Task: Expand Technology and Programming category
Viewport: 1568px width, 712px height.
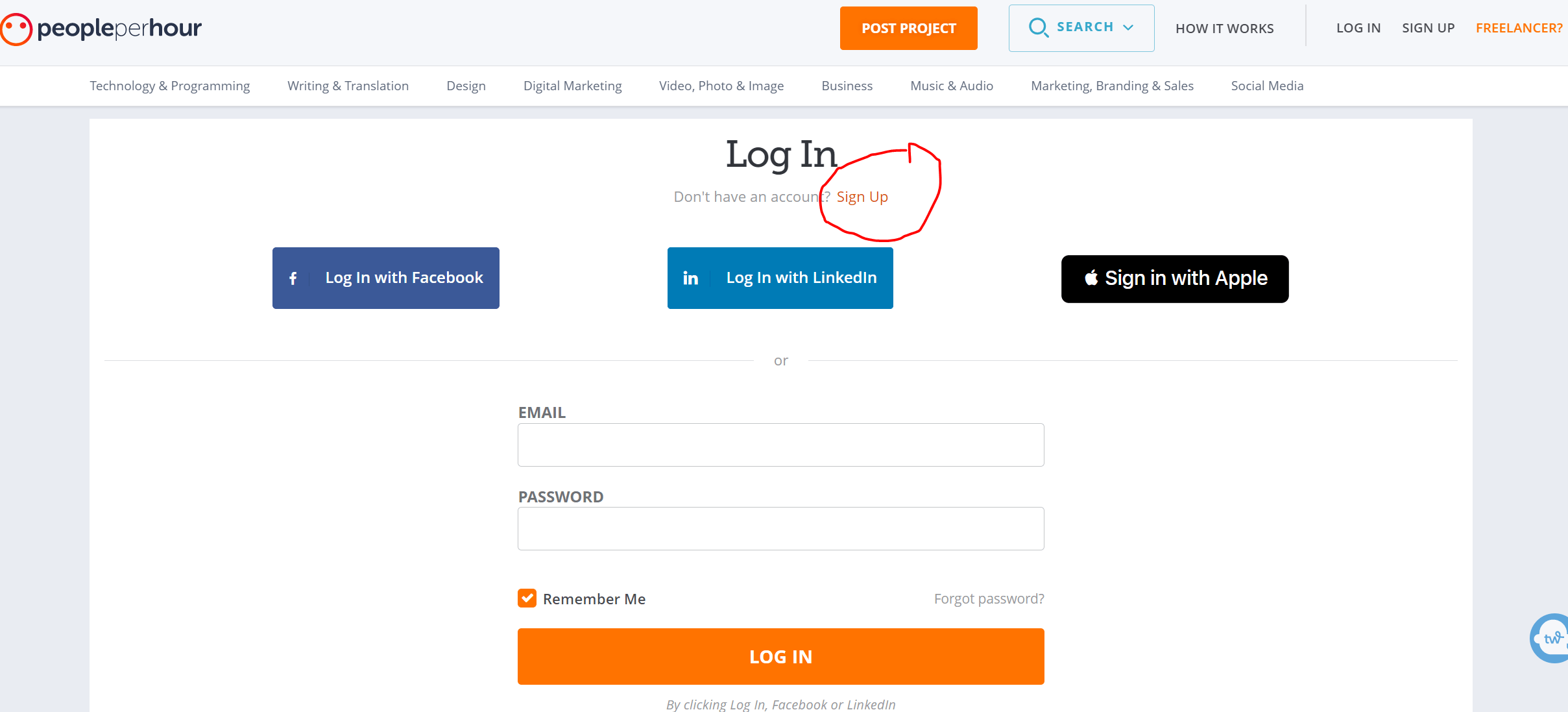Action: [170, 85]
